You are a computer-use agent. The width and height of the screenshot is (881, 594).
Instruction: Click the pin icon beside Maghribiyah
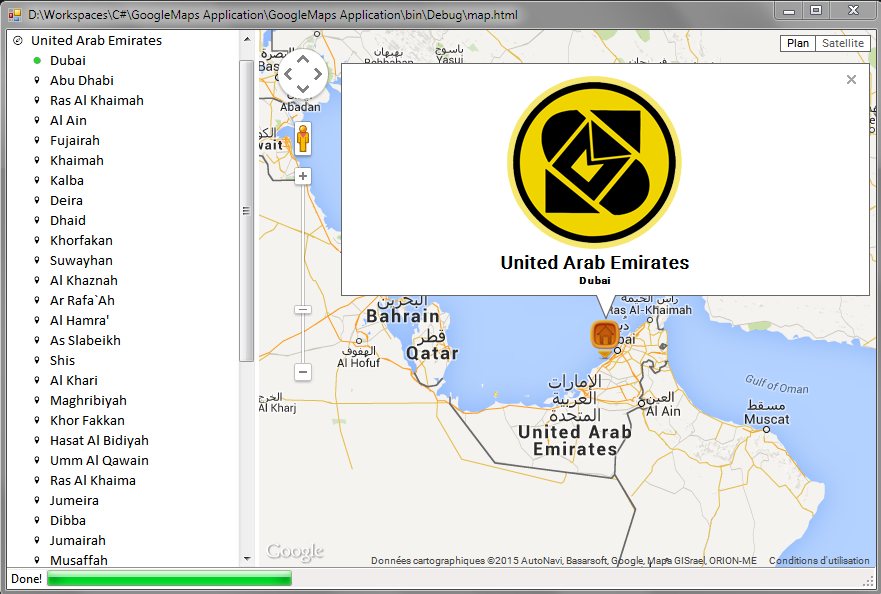click(x=37, y=401)
